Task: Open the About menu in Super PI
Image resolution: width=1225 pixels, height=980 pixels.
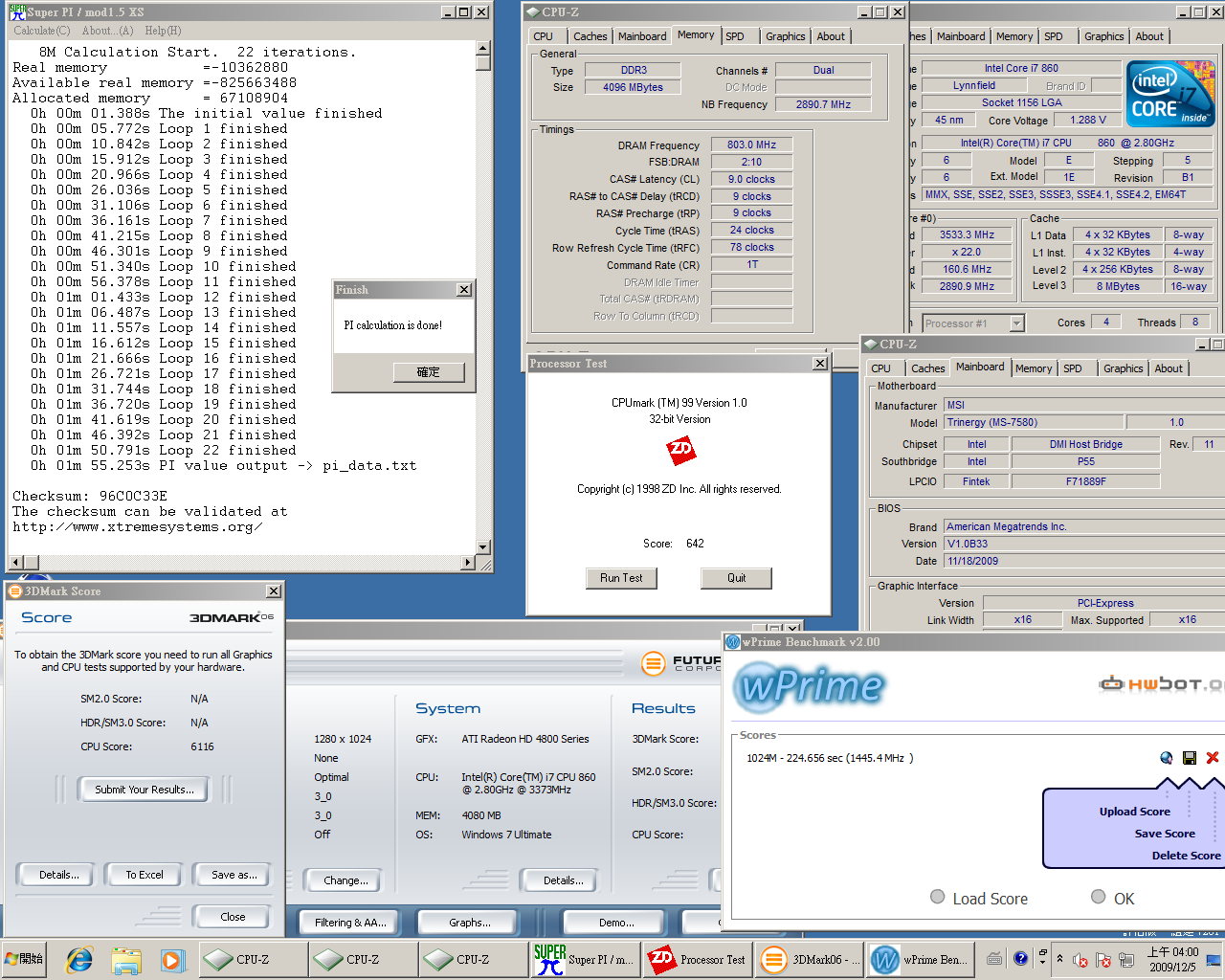Action: tap(107, 31)
